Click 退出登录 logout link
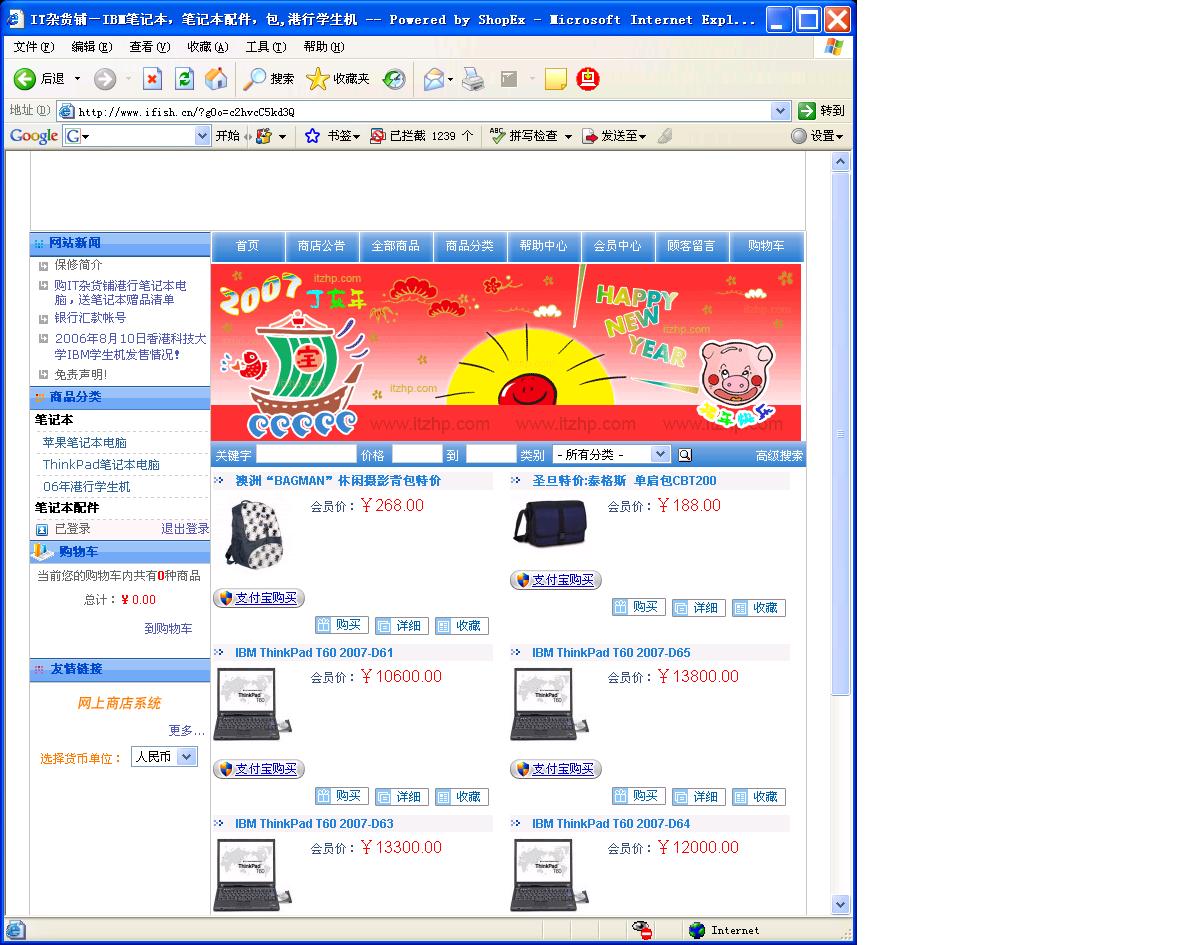 coord(185,528)
